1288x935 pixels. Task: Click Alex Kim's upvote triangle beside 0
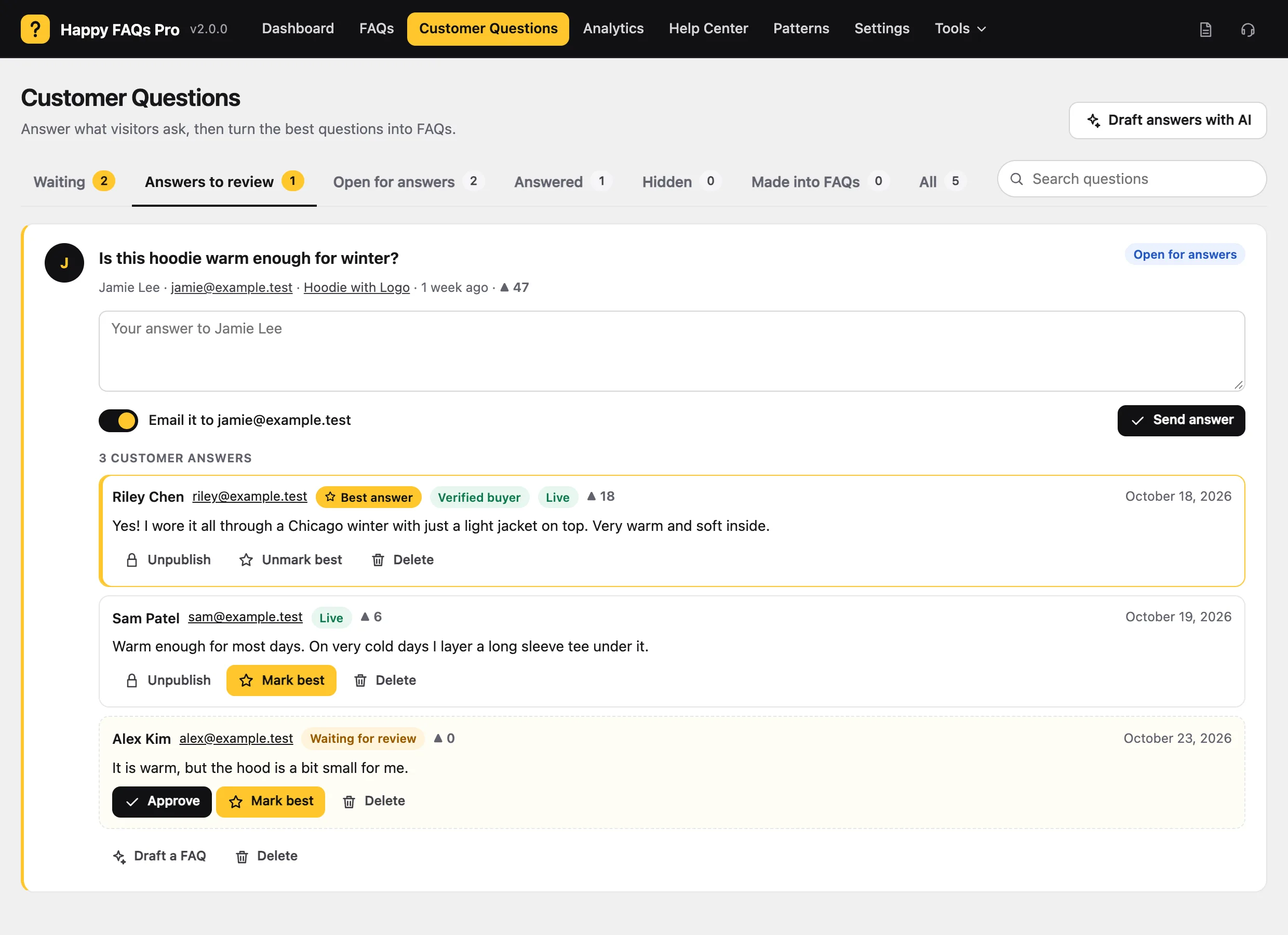(438, 738)
